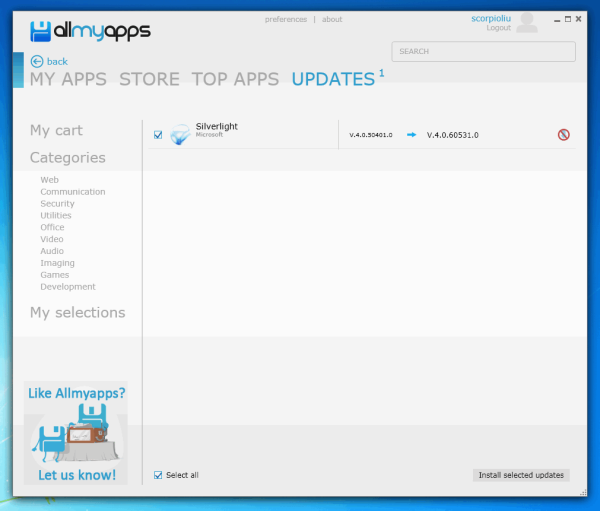The height and width of the screenshot is (511, 600).
Task: Click Logout
Action: 499,28
